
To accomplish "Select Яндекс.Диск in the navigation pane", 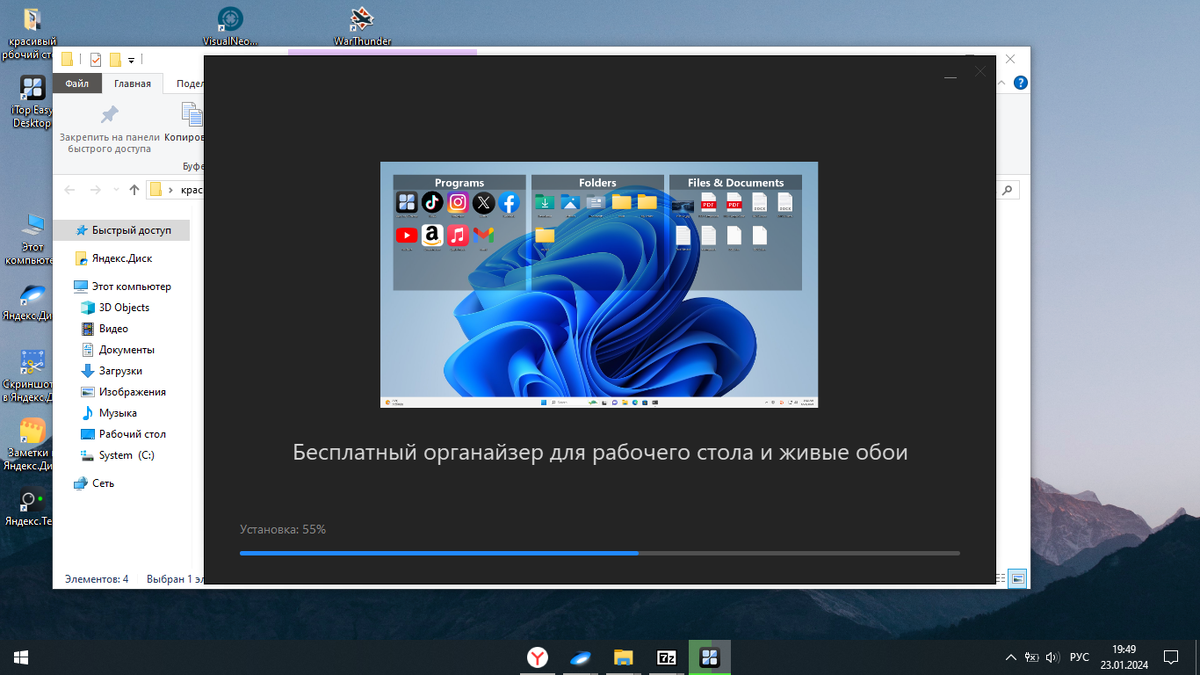I will point(121,258).
